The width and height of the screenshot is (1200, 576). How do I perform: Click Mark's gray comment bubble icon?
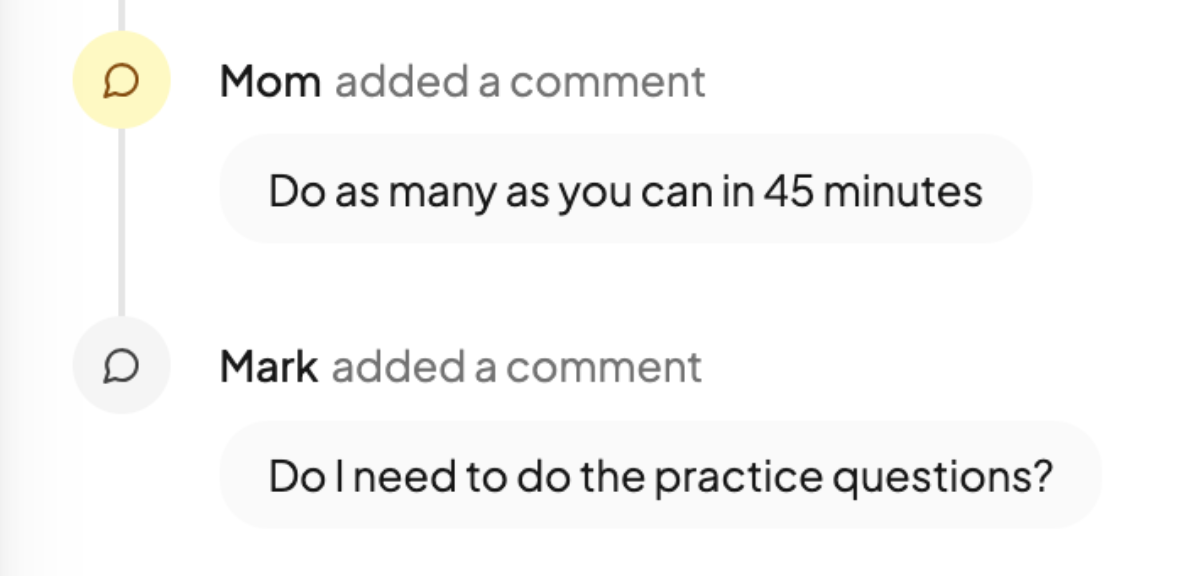tap(121, 367)
